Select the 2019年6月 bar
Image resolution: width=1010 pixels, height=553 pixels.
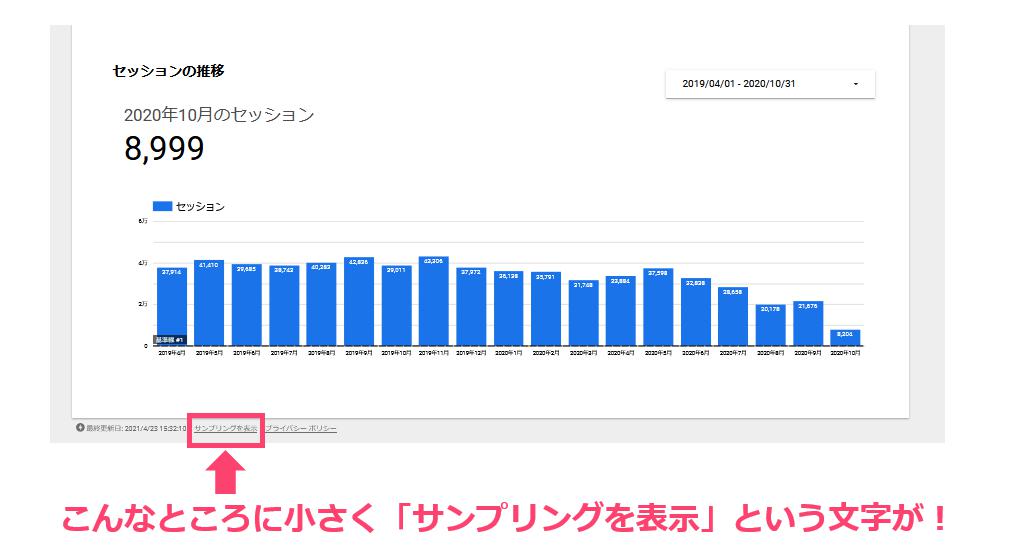coord(247,305)
